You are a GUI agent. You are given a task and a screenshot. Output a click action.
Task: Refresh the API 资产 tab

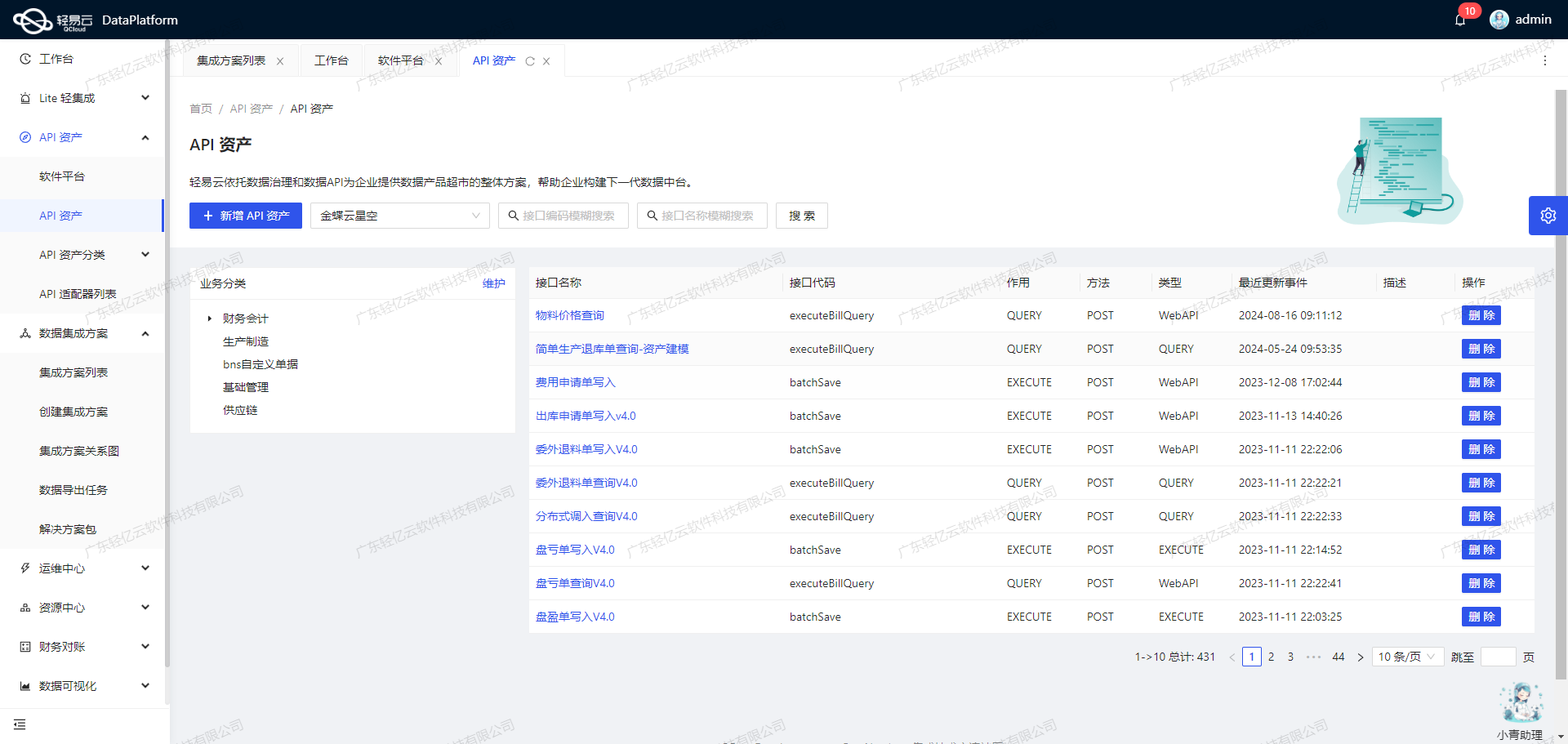pos(530,61)
